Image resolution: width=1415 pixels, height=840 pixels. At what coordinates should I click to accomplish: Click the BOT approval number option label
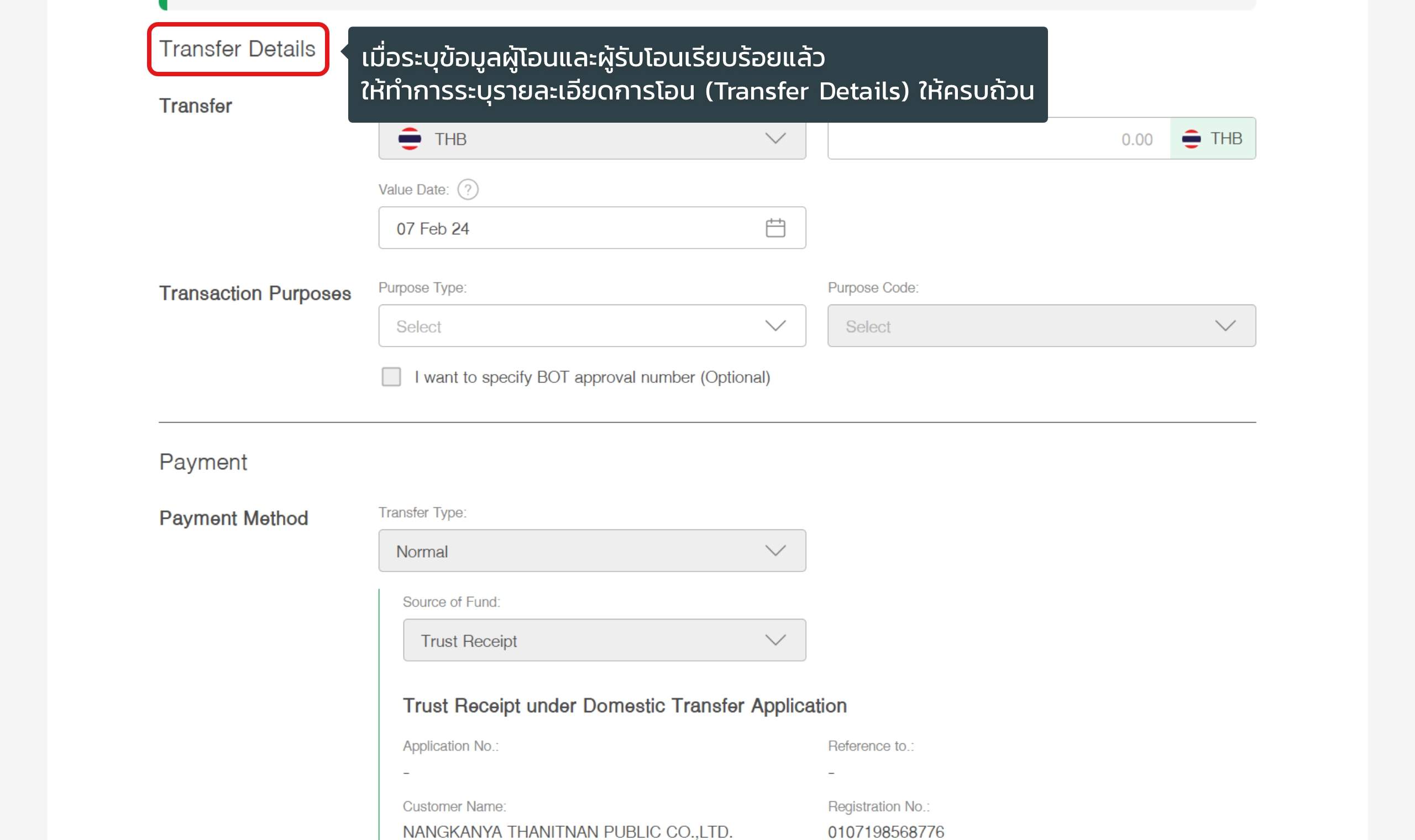point(592,377)
